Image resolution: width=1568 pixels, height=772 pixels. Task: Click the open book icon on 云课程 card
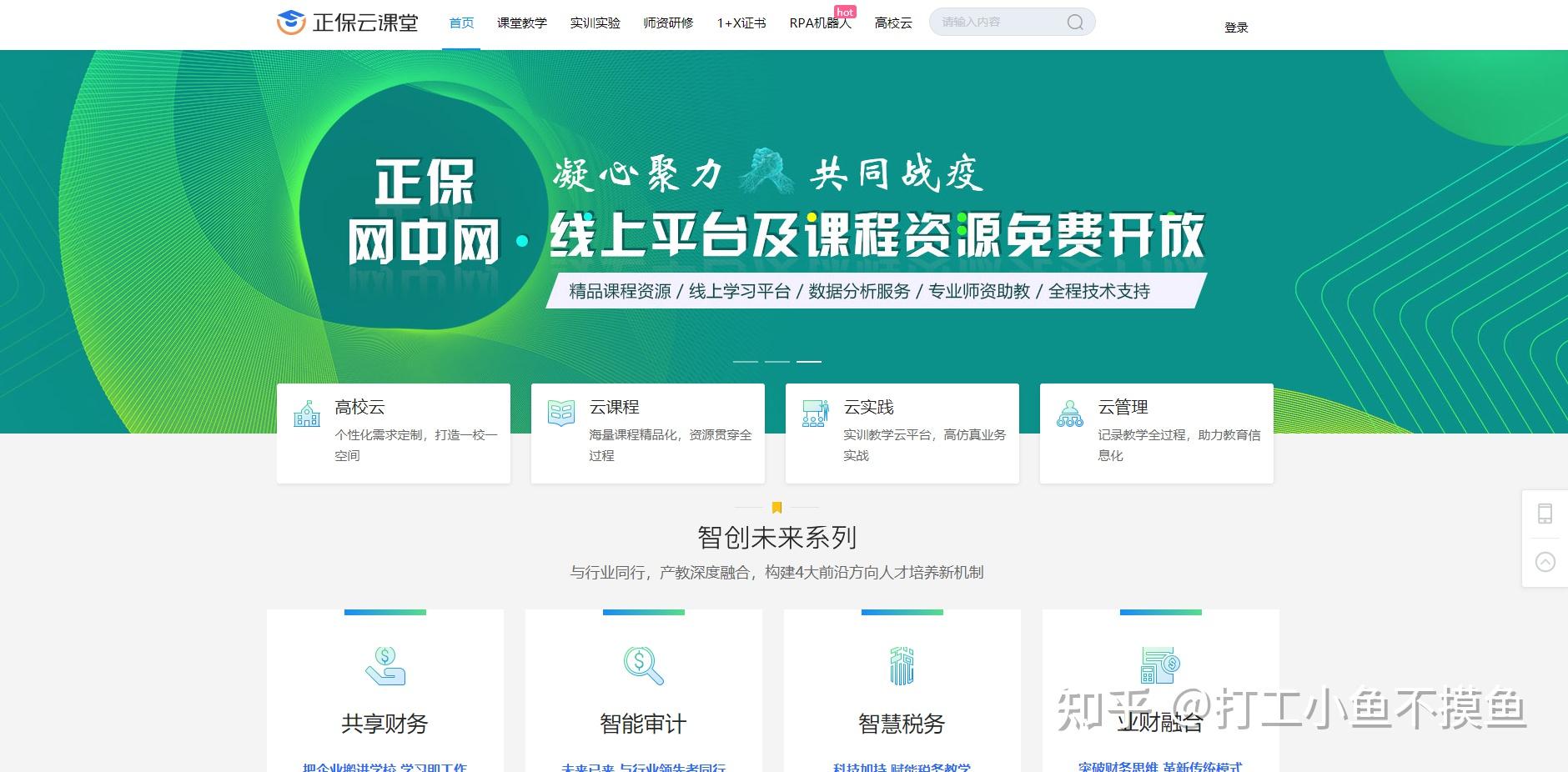[561, 412]
